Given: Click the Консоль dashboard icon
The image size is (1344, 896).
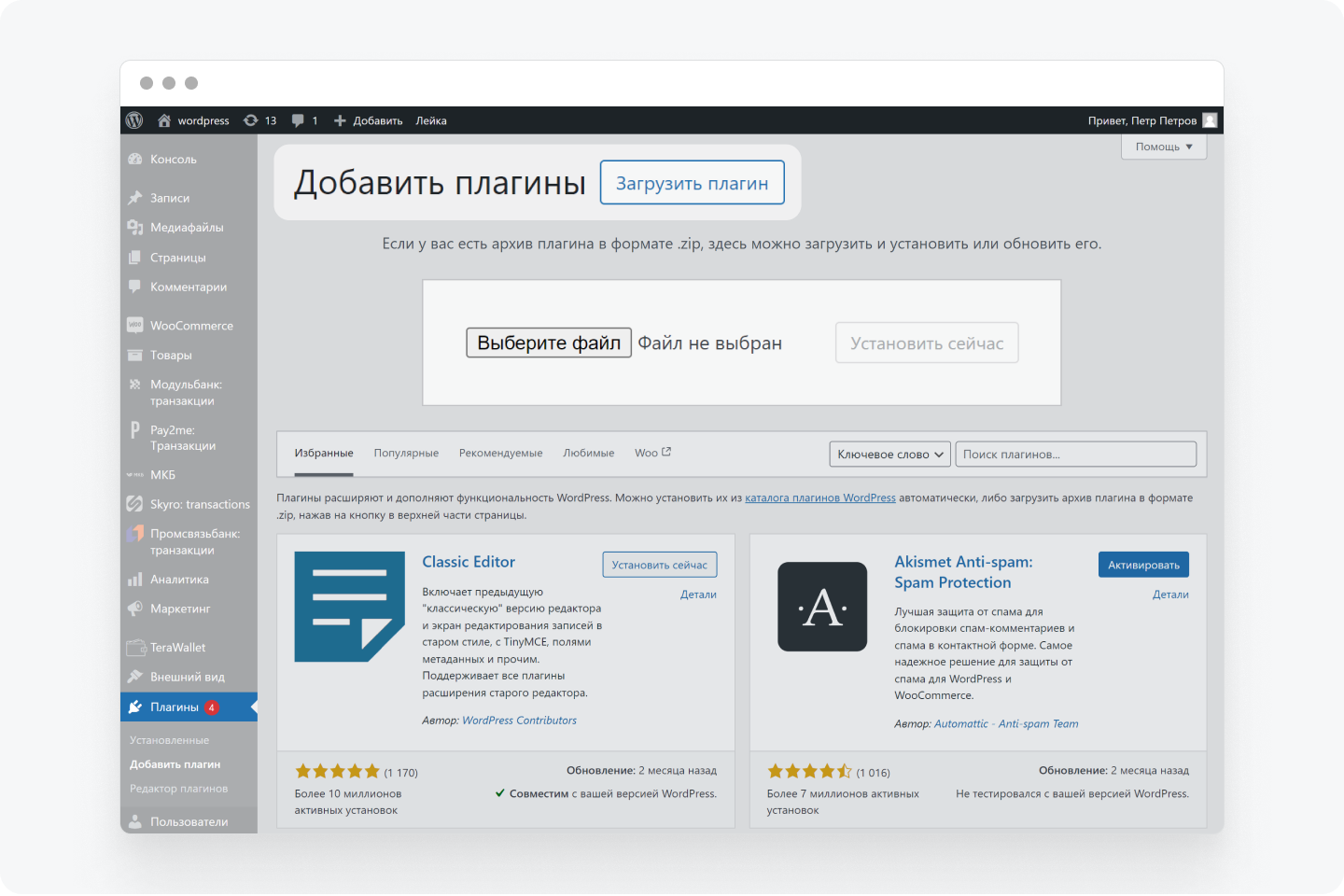Looking at the screenshot, I should tap(135, 160).
